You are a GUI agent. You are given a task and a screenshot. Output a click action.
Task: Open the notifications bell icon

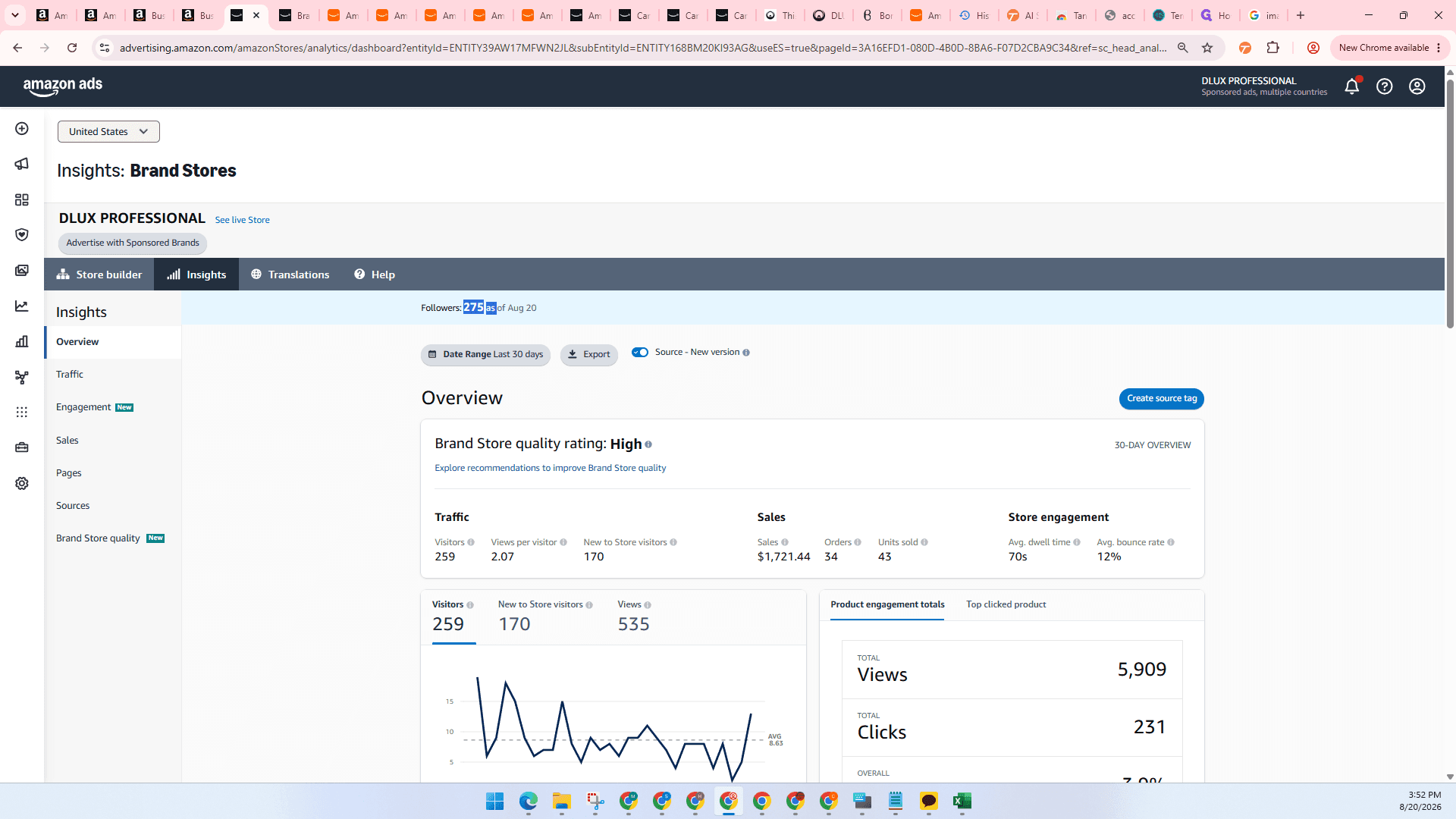tap(1351, 86)
